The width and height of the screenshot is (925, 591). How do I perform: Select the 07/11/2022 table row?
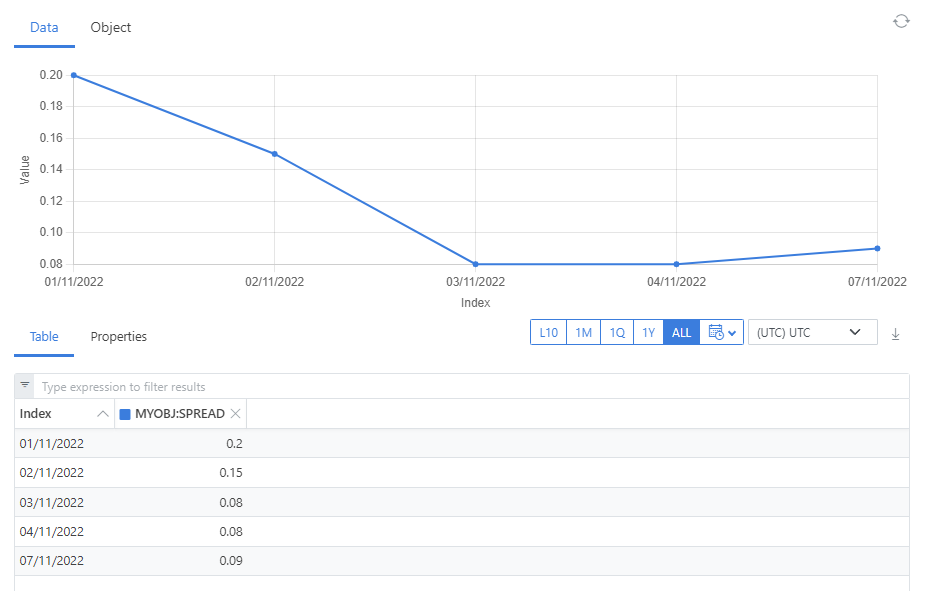(130, 561)
